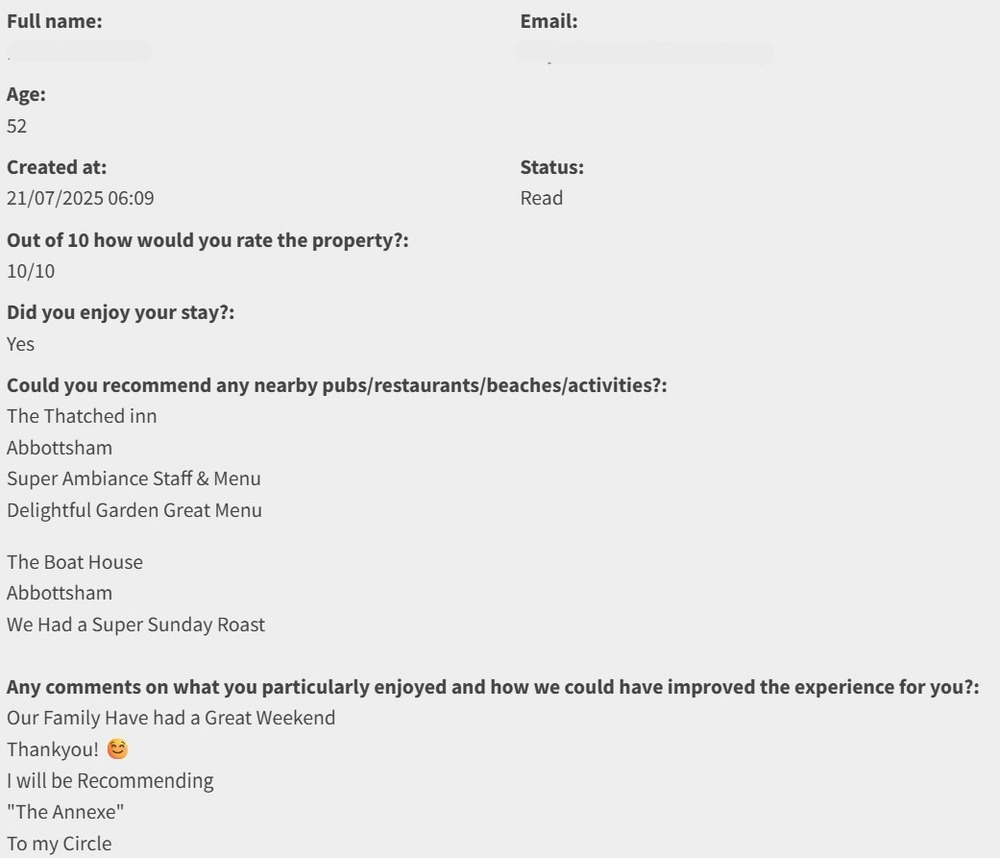Viewport: 1000px width, 858px height.
Task: Click the quoted "The Annexe" text
Action: click(65, 812)
